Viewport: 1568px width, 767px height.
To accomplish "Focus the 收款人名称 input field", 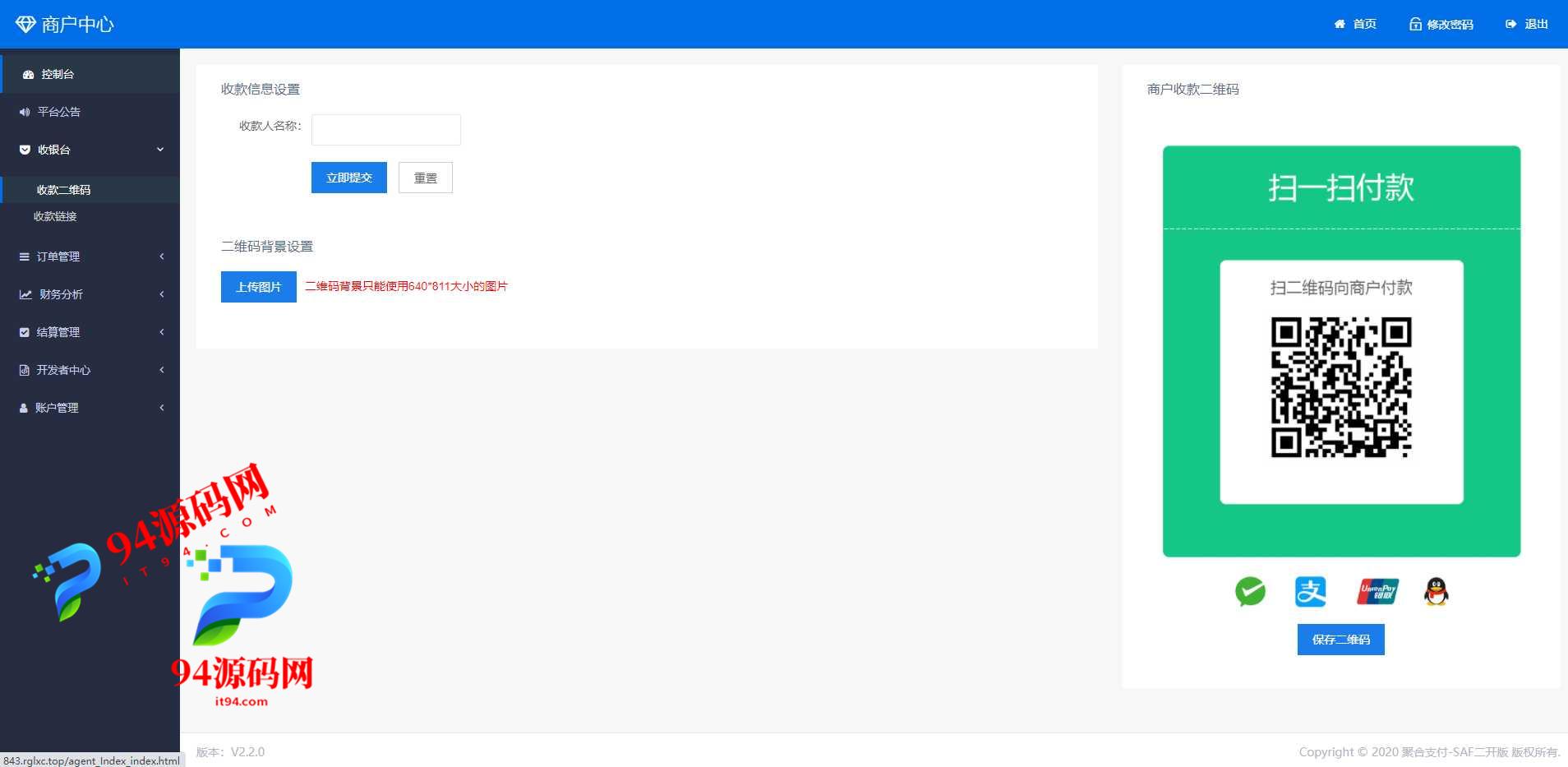I will tap(386, 130).
